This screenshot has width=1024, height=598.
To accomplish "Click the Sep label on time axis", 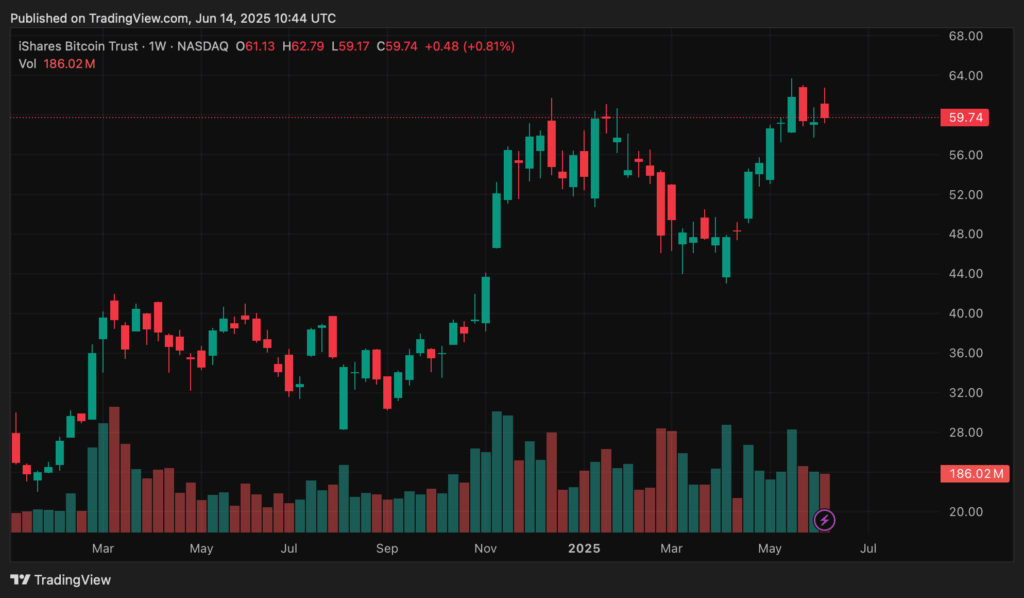I will (x=387, y=548).
